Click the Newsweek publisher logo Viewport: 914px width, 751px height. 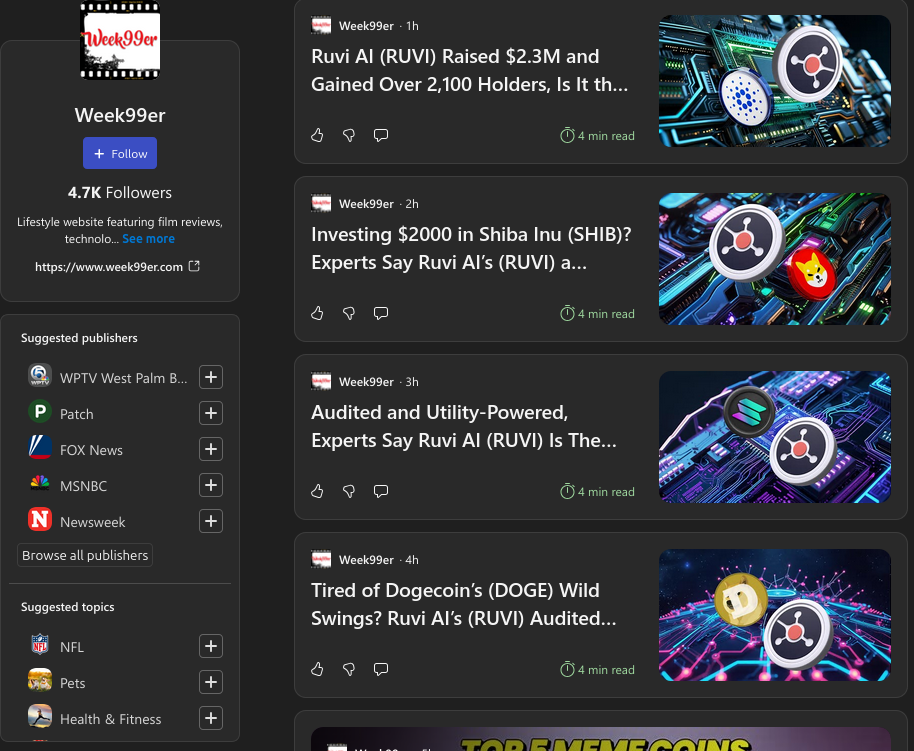pyautogui.click(x=40, y=520)
